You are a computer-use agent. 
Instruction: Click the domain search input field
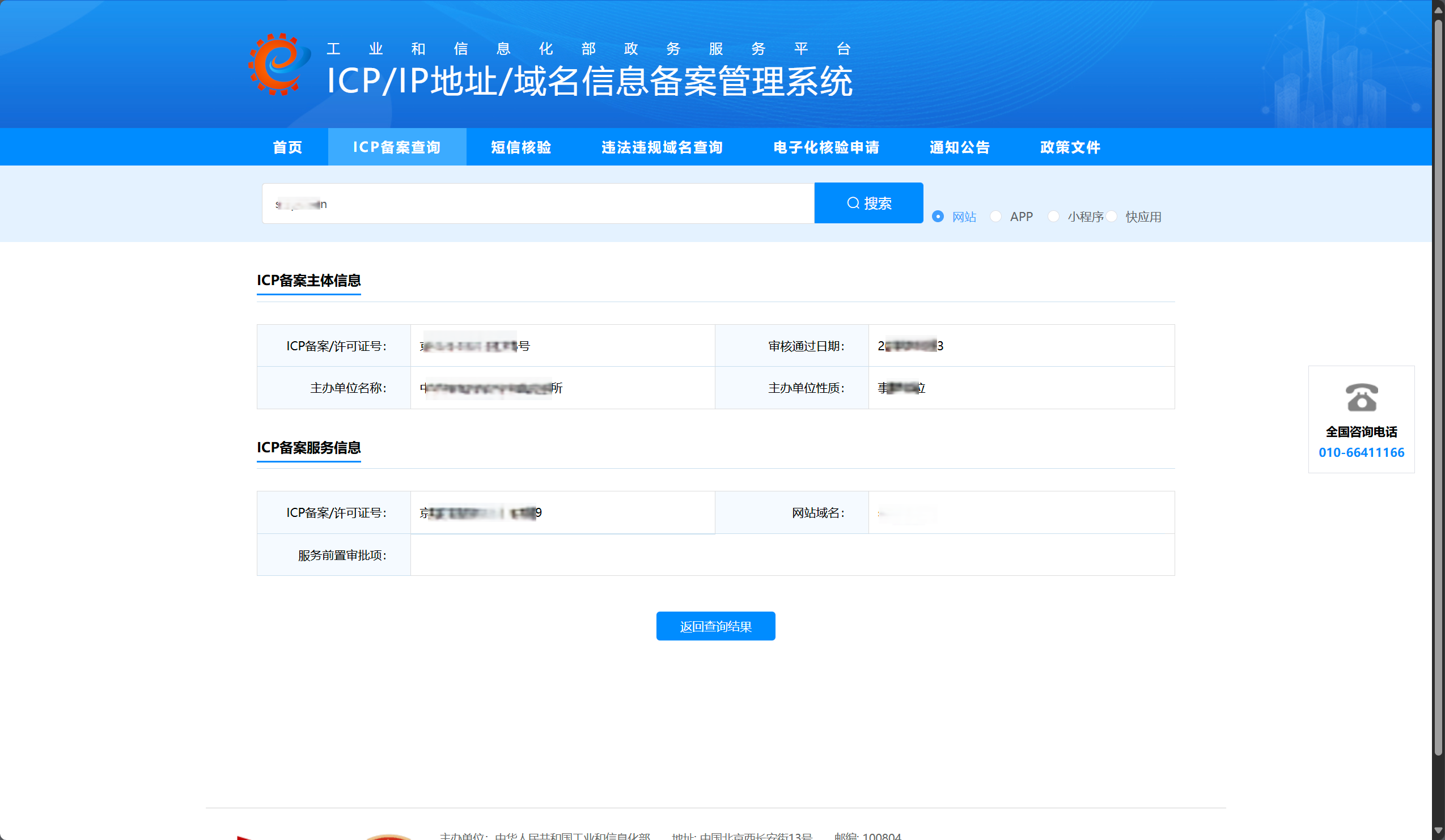[x=538, y=203]
